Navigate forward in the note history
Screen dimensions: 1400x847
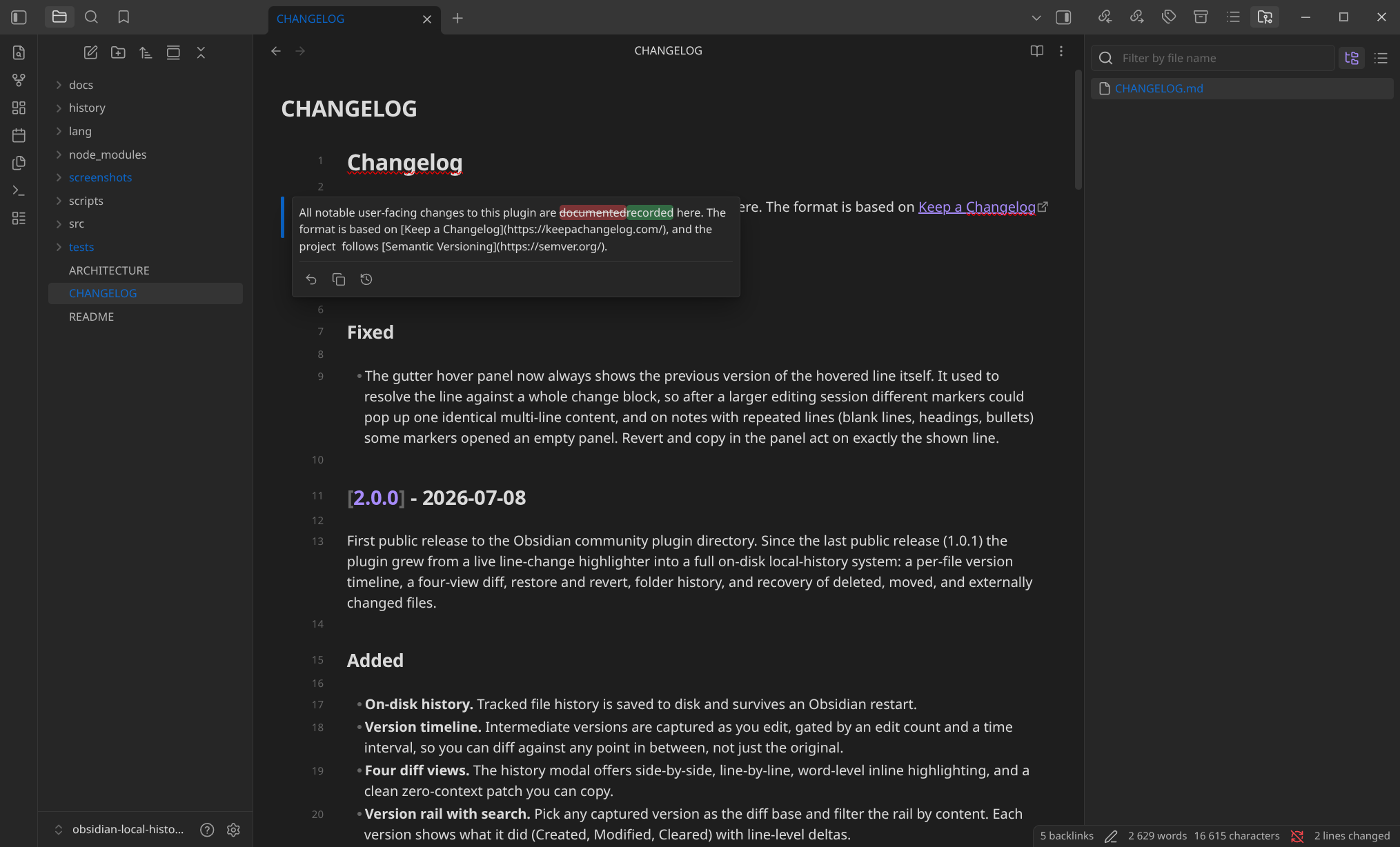pos(300,51)
